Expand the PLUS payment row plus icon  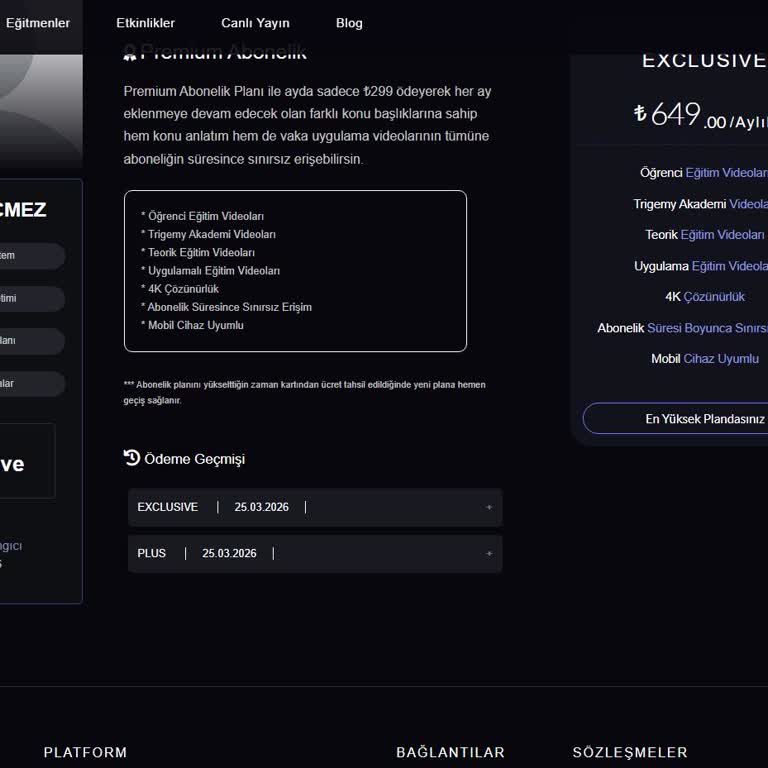[489, 553]
